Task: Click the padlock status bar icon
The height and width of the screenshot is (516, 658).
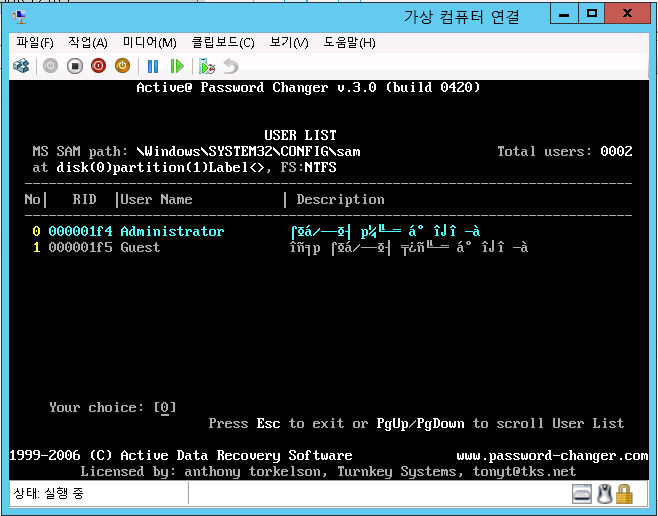Action: pos(624,494)
